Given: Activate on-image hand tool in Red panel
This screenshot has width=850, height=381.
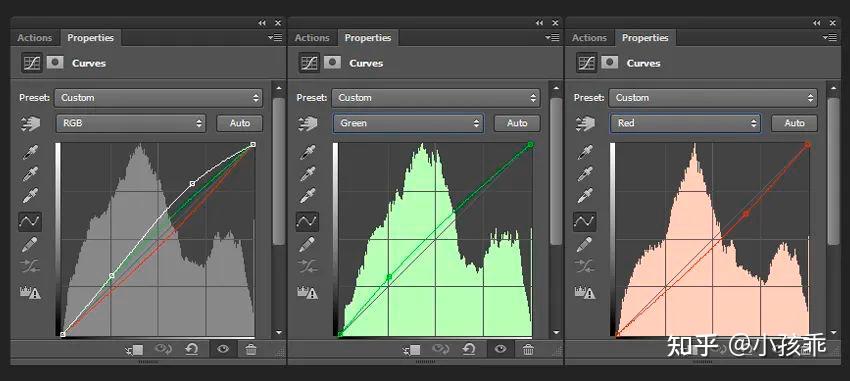Looking at the screenshot, I should click(586, 124).
